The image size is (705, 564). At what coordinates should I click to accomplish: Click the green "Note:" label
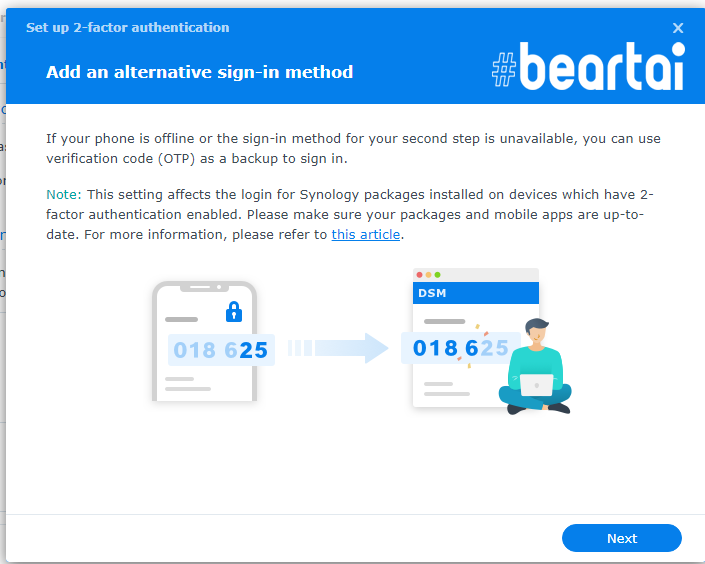[64, 194]
